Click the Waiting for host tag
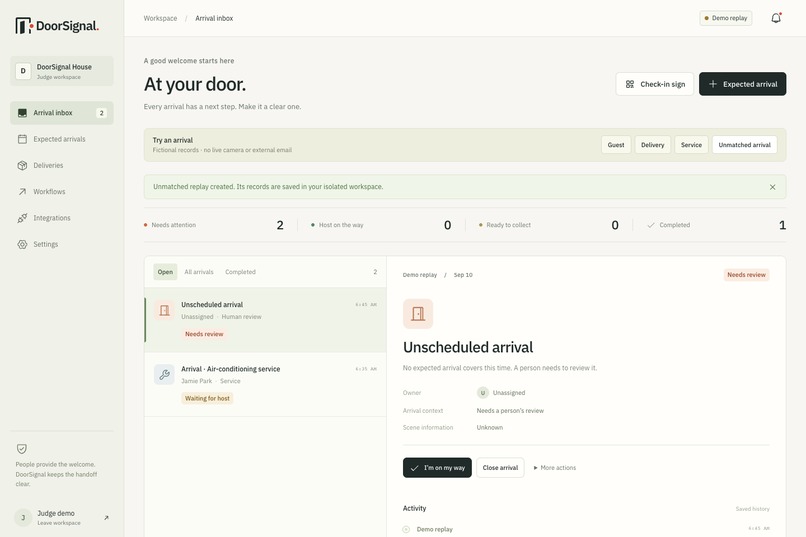Viewport: 806px width, 537px height. tap(207, 398)
